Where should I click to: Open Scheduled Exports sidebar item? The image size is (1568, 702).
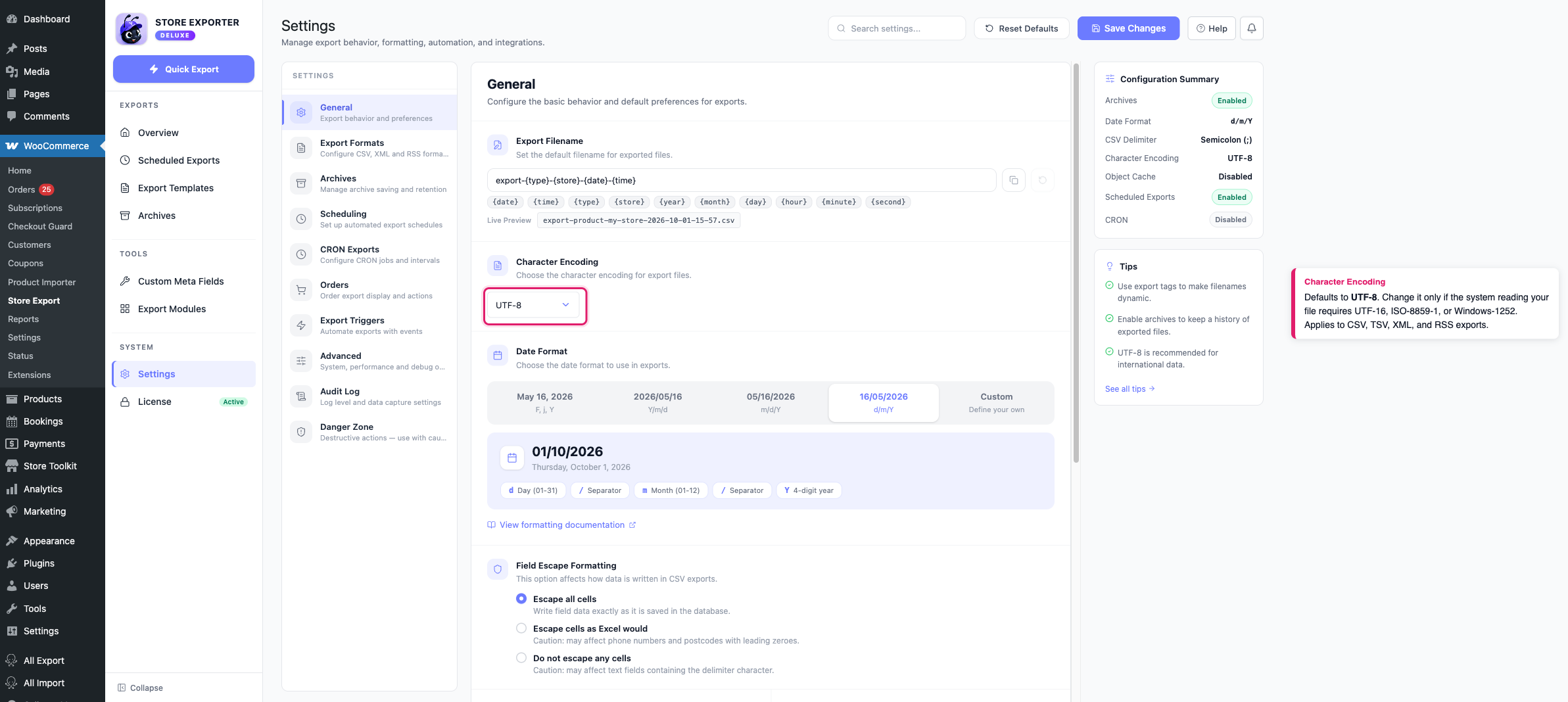(x=183, y=160)
